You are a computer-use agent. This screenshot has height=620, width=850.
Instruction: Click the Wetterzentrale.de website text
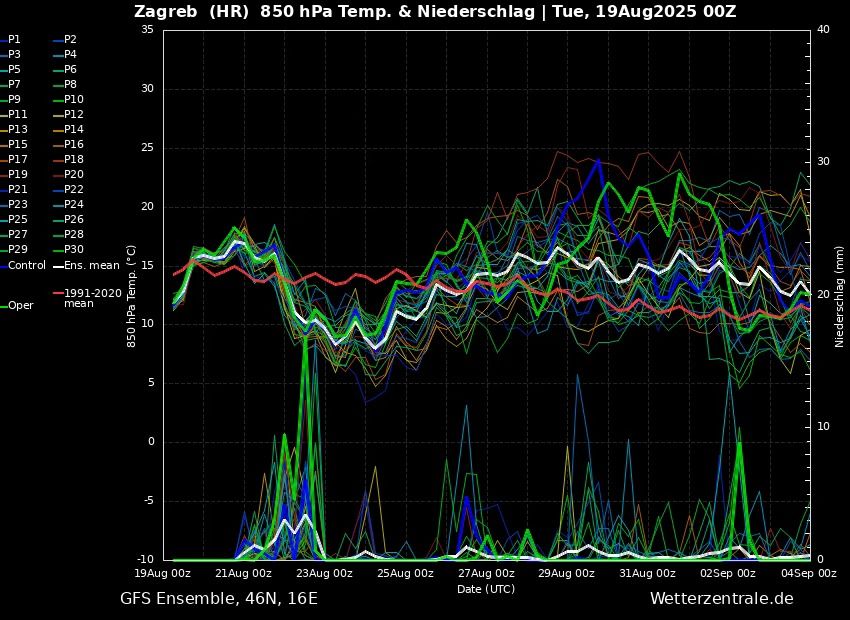click(x=721, y=599)
